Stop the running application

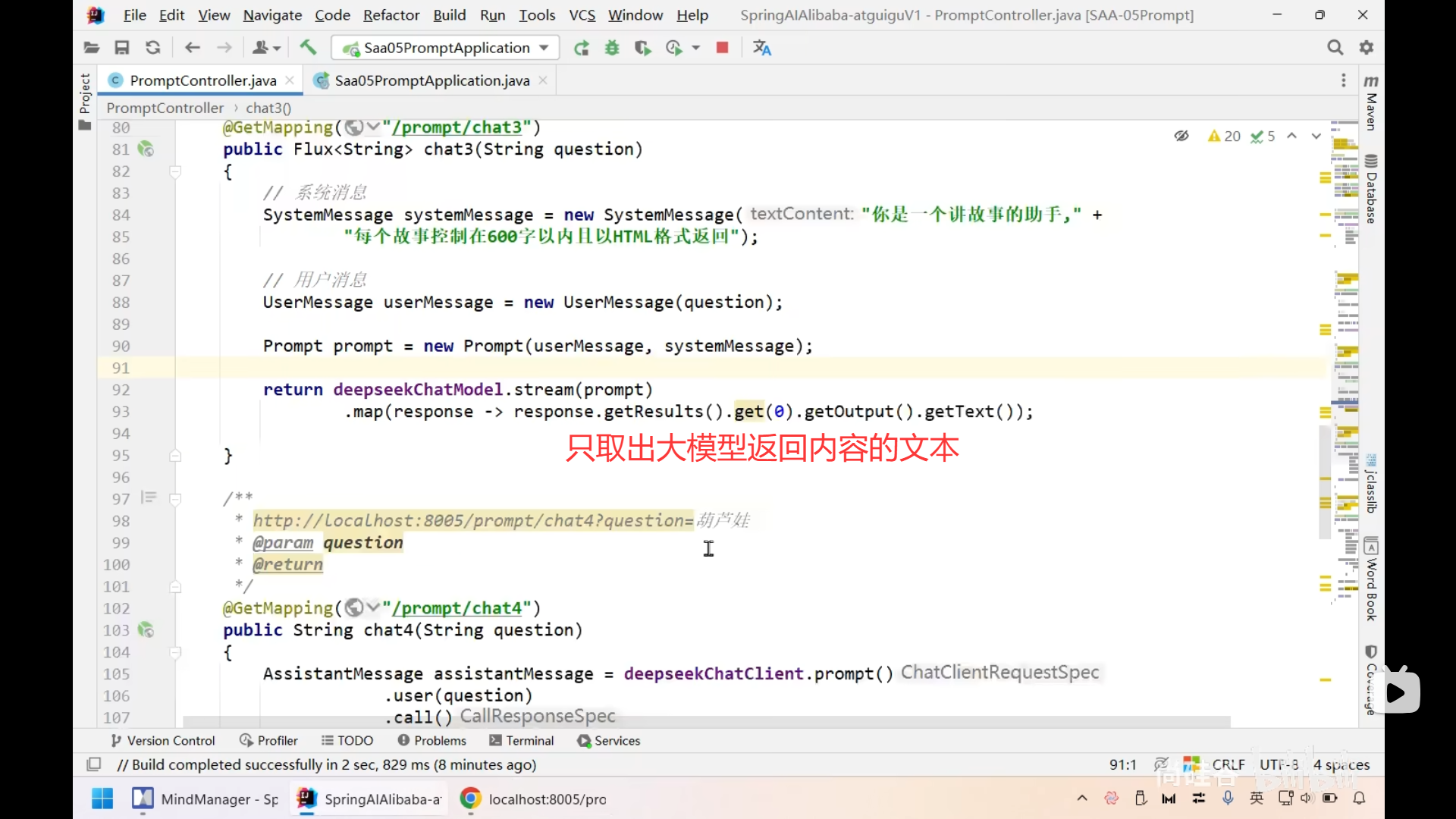pos(722,48)
